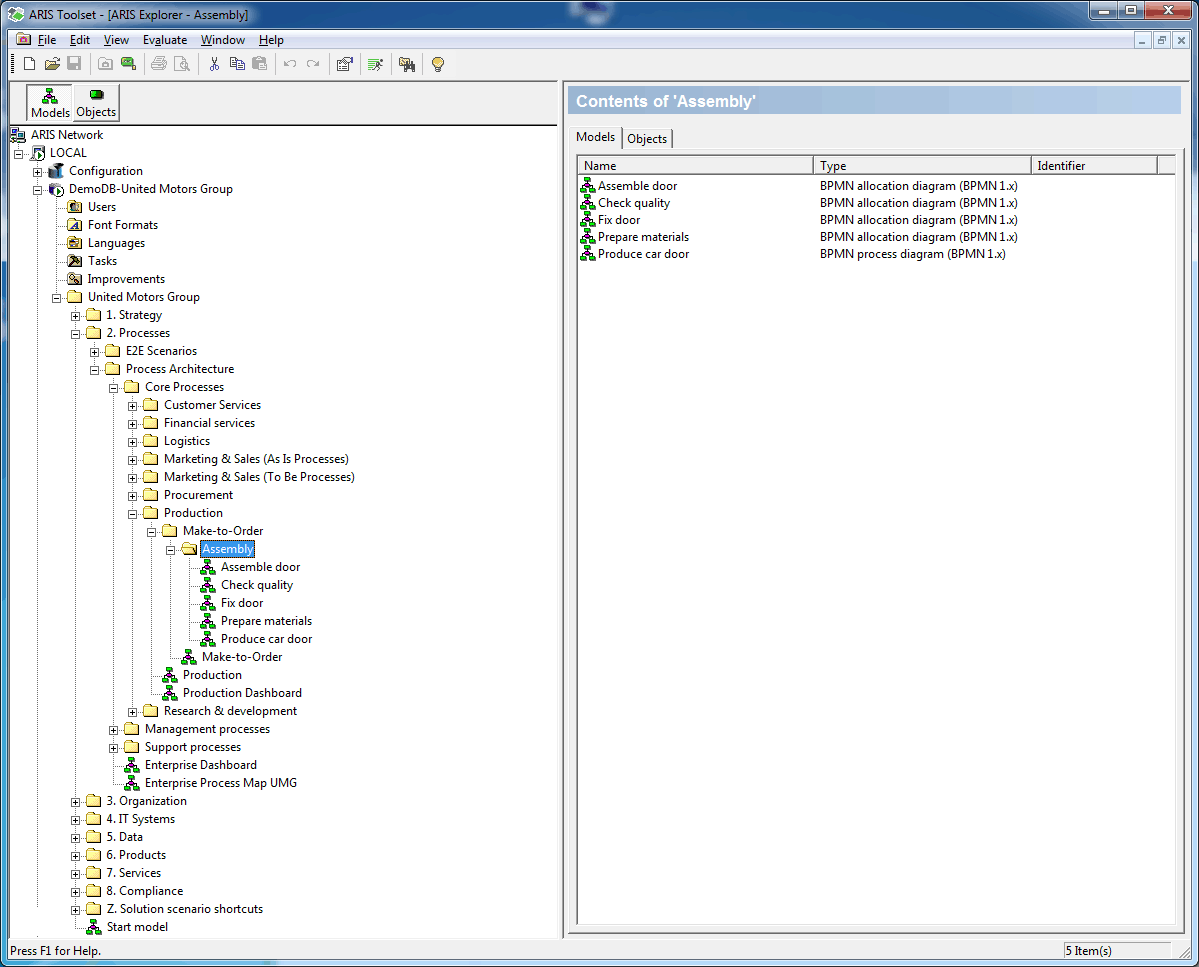Select Fix door in the contents list
This screenshot has width=1199, height=967.
click(x=619, y=219)
